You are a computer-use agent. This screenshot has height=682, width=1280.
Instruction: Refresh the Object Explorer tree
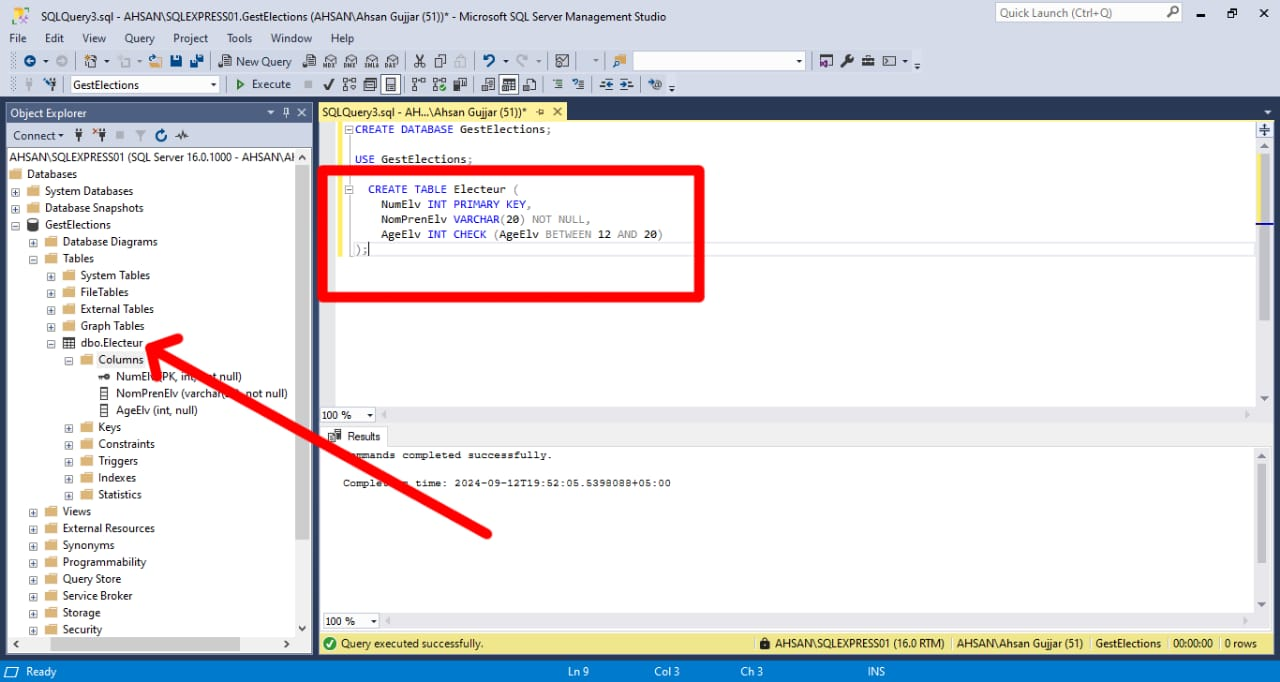[x=161, y=135]
